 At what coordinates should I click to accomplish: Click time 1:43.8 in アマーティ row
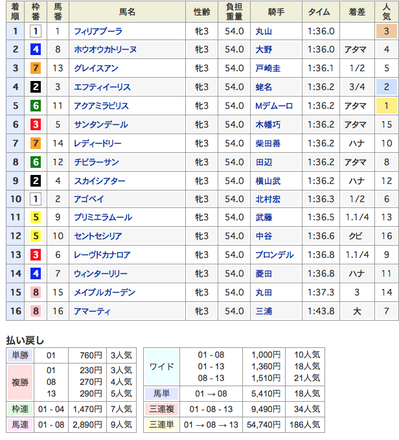pos(321,311)
